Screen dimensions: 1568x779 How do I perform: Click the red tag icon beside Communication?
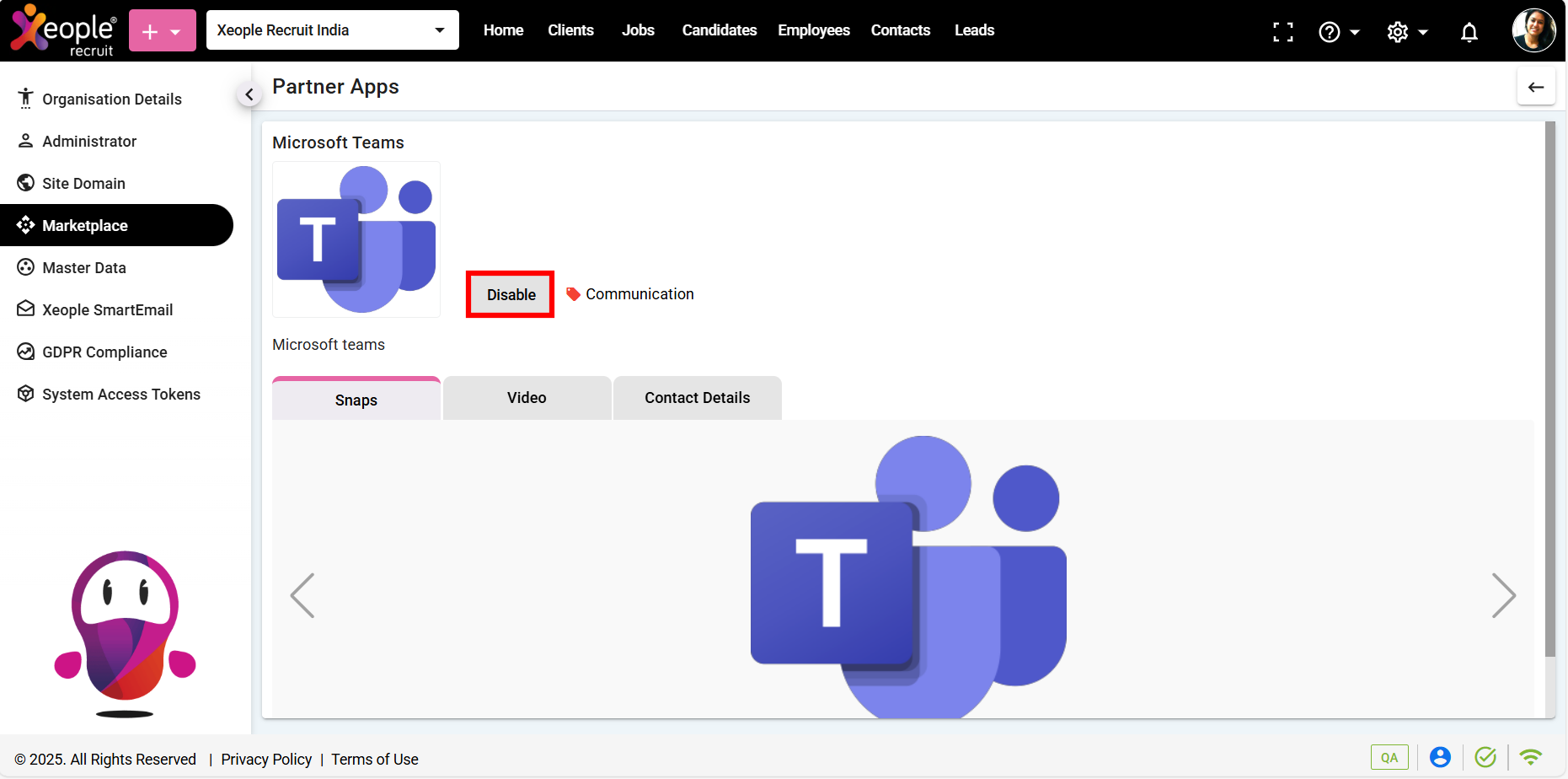[573, 294]
